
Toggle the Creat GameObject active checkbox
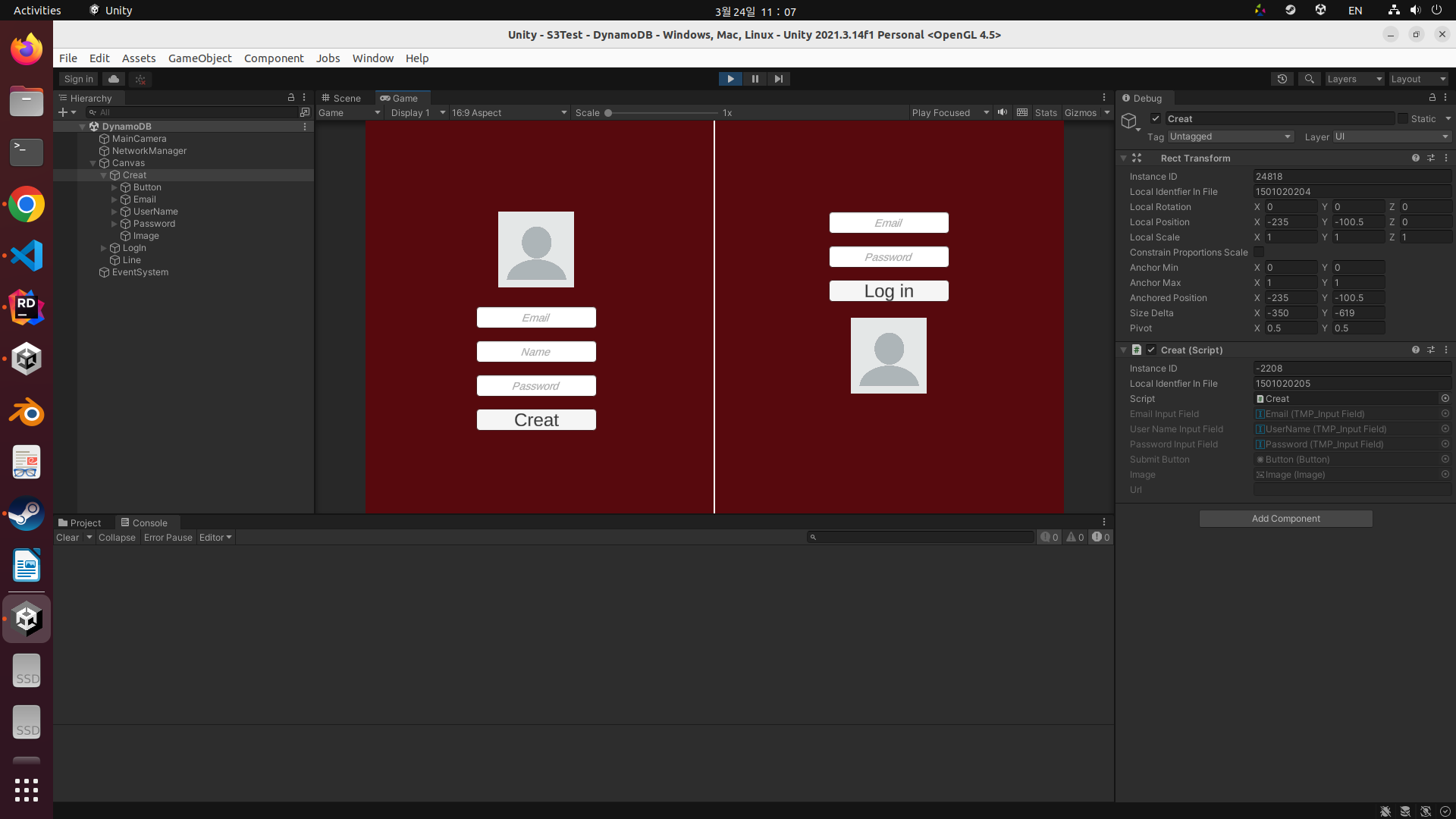coord(1156,118)
